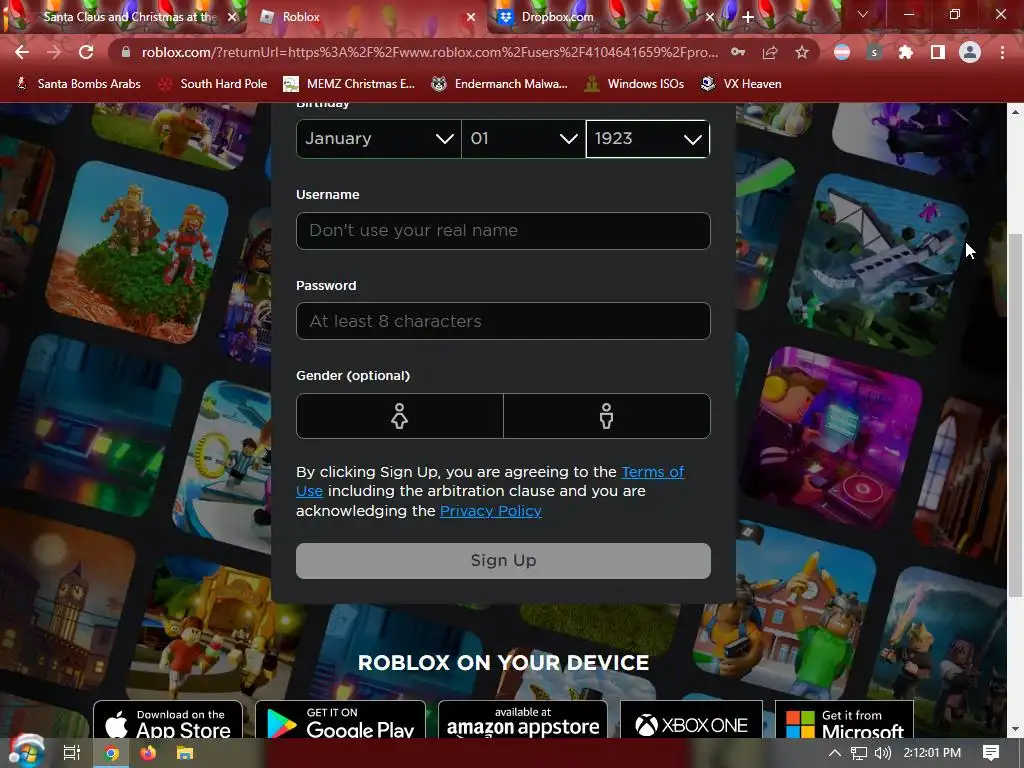Viewport: 1024px width, 768px height.
Task: Click the Username input field
Action: pos(503,231)
